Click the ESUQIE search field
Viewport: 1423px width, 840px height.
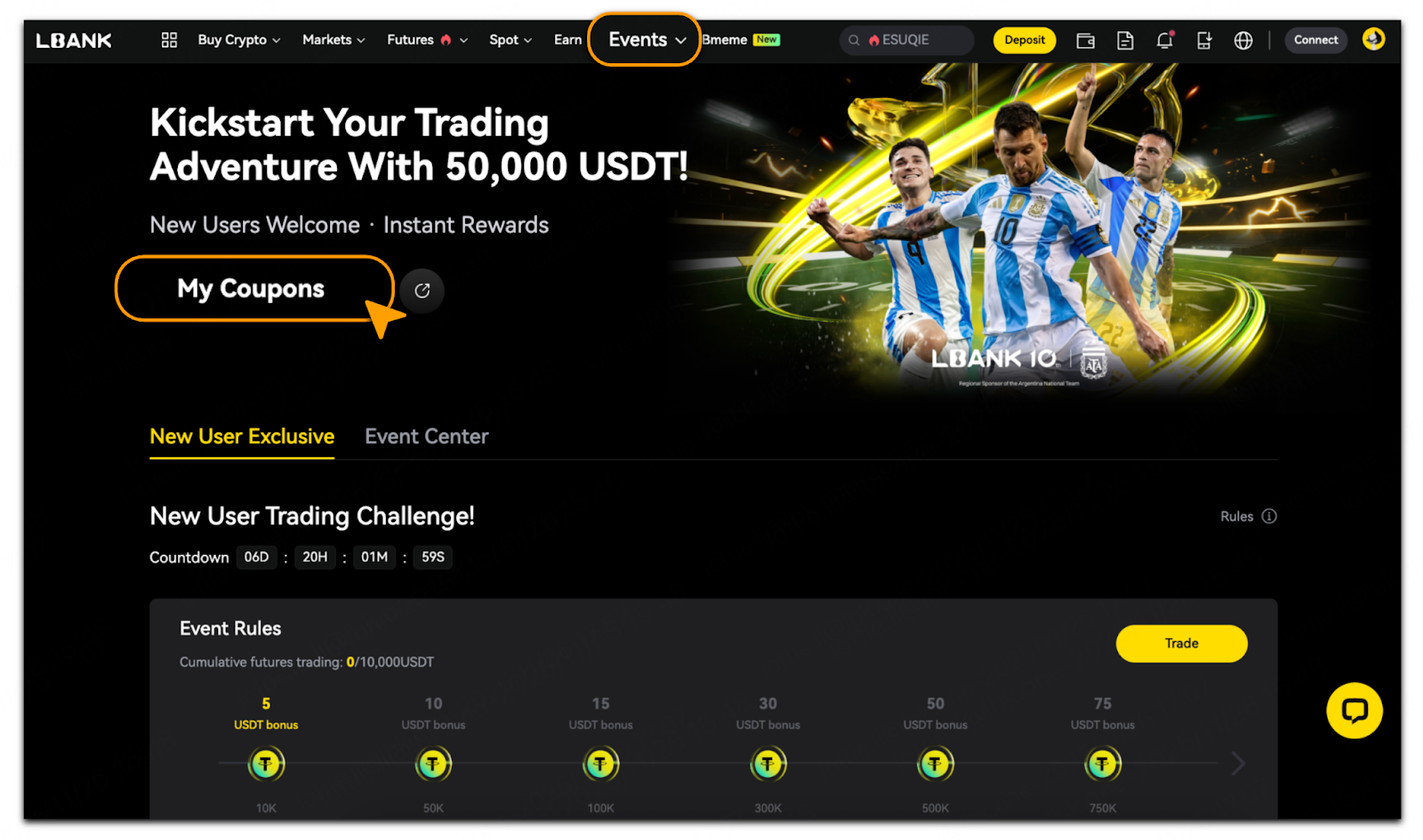point(906,40)
